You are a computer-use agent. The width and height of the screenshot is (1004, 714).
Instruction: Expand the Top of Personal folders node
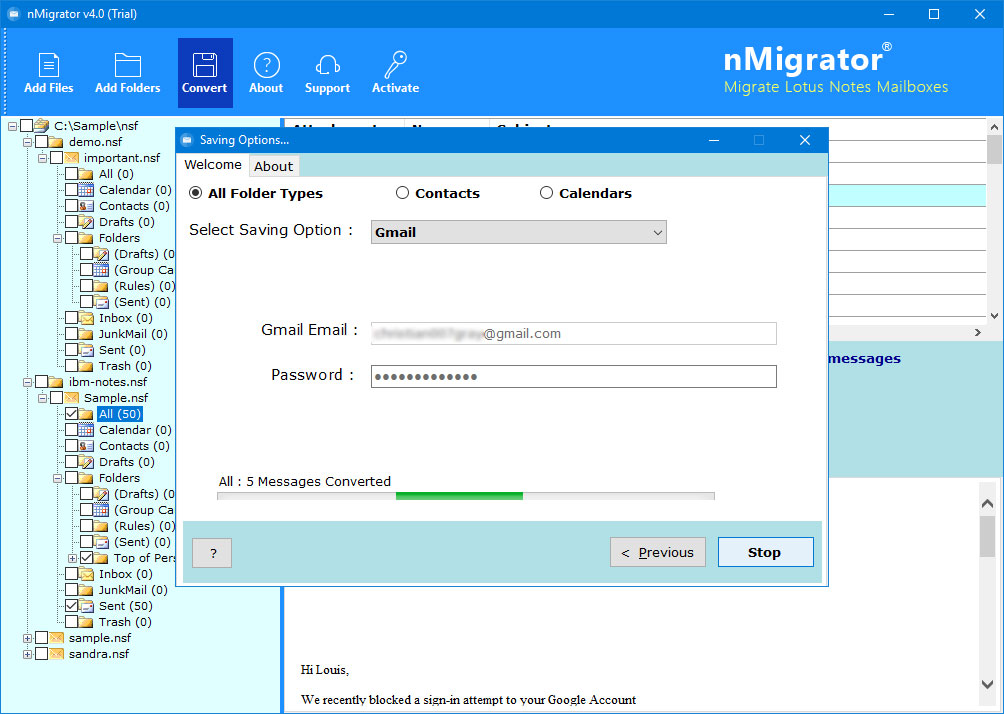[x=72, y=558]
